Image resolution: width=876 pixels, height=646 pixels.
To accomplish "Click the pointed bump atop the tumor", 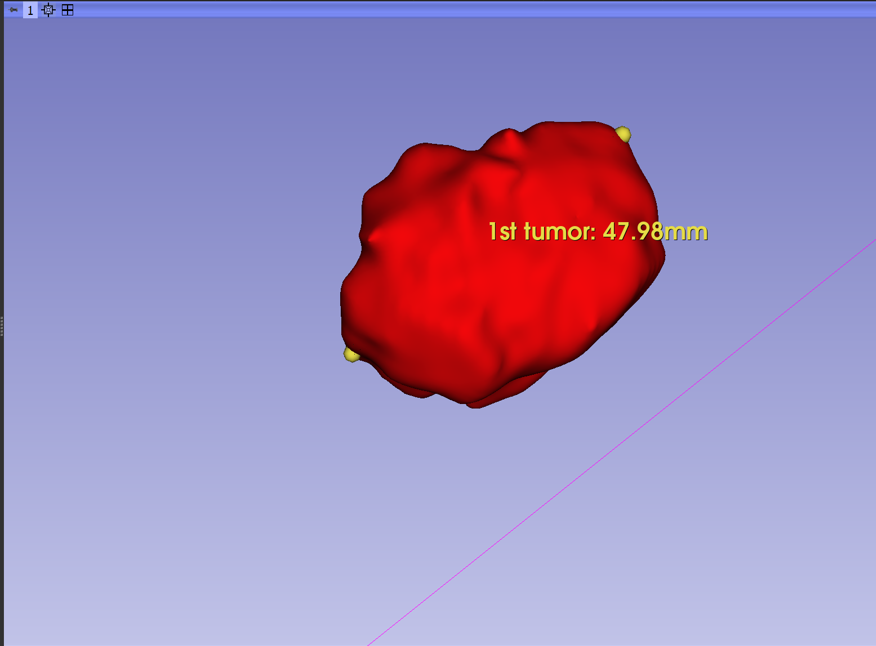I will 511,135.
